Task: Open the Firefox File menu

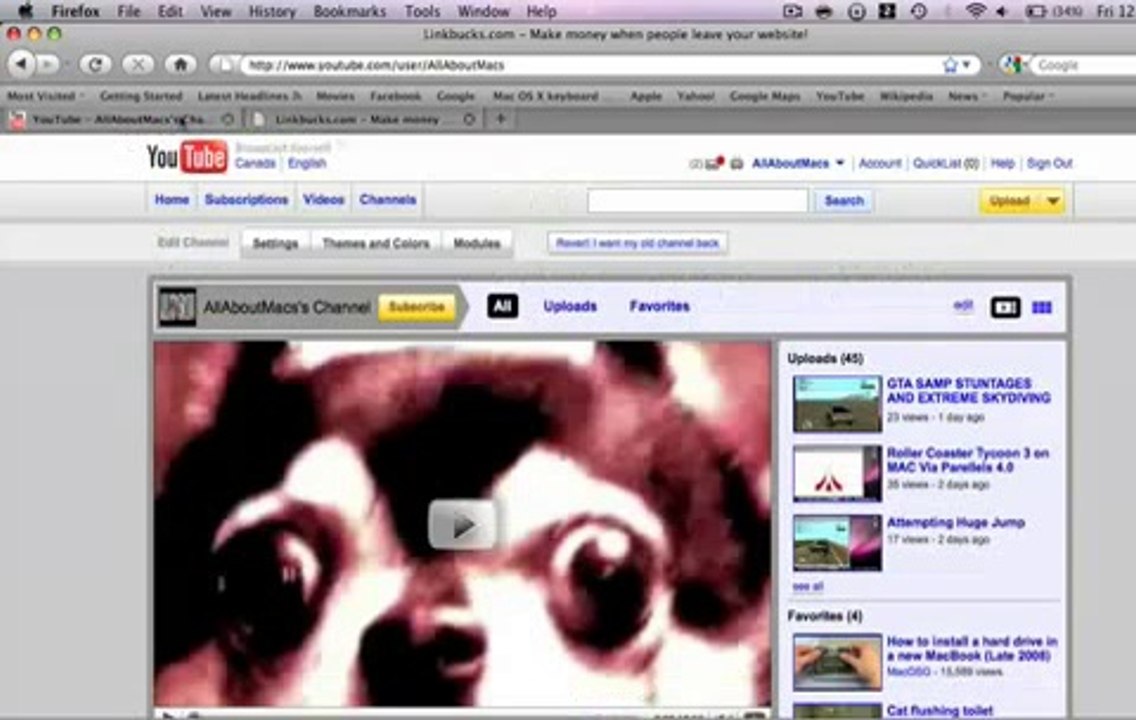Action: coord(128,12)
